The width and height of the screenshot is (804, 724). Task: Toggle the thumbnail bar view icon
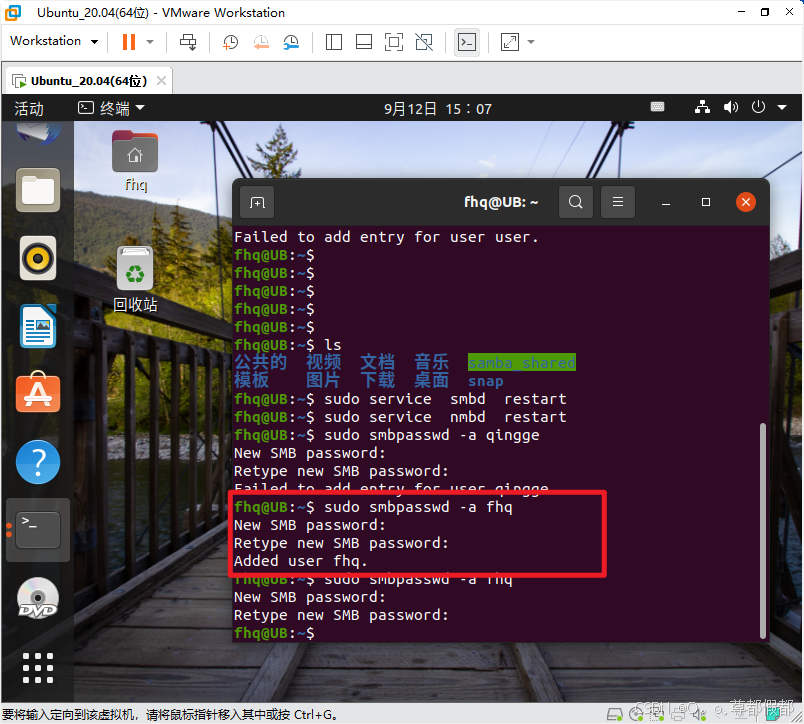(x=364, y=42)
